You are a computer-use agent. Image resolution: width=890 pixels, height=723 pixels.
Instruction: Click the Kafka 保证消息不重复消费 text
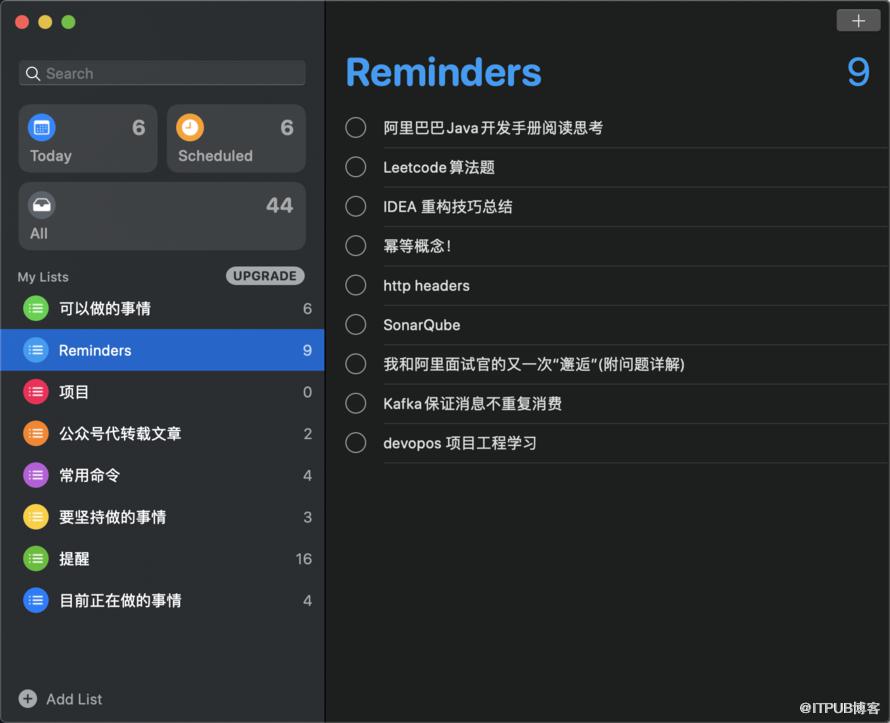click(x=472, y=403)
